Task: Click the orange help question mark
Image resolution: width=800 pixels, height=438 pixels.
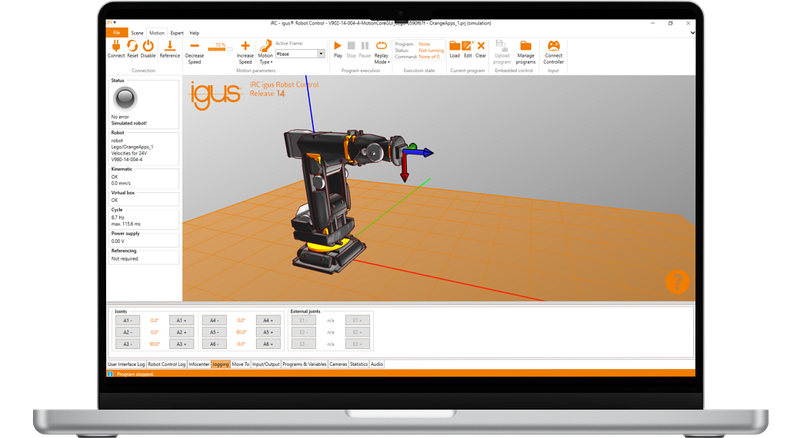Action: (x=678, y=282)
